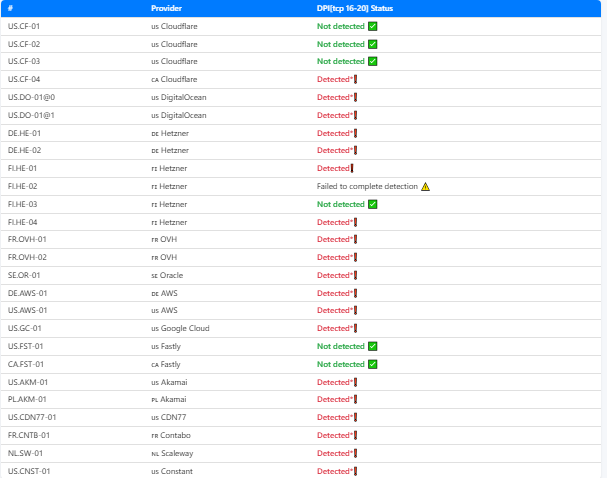Click the green checkmark icon for US.CF-02
This screenshot has height=478, width=607.
372,44
